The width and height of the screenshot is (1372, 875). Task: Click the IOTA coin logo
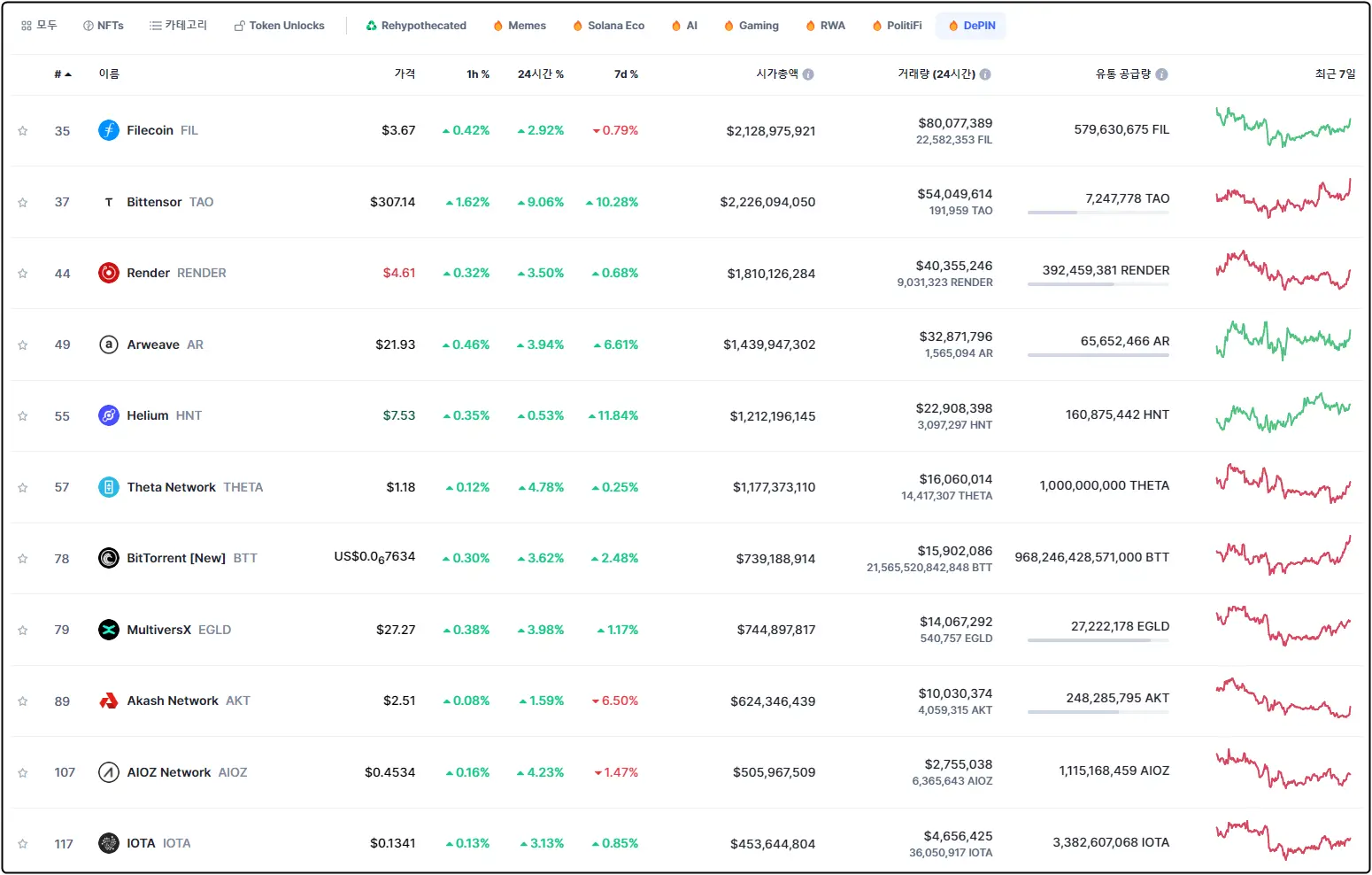(x=109, y=843)
